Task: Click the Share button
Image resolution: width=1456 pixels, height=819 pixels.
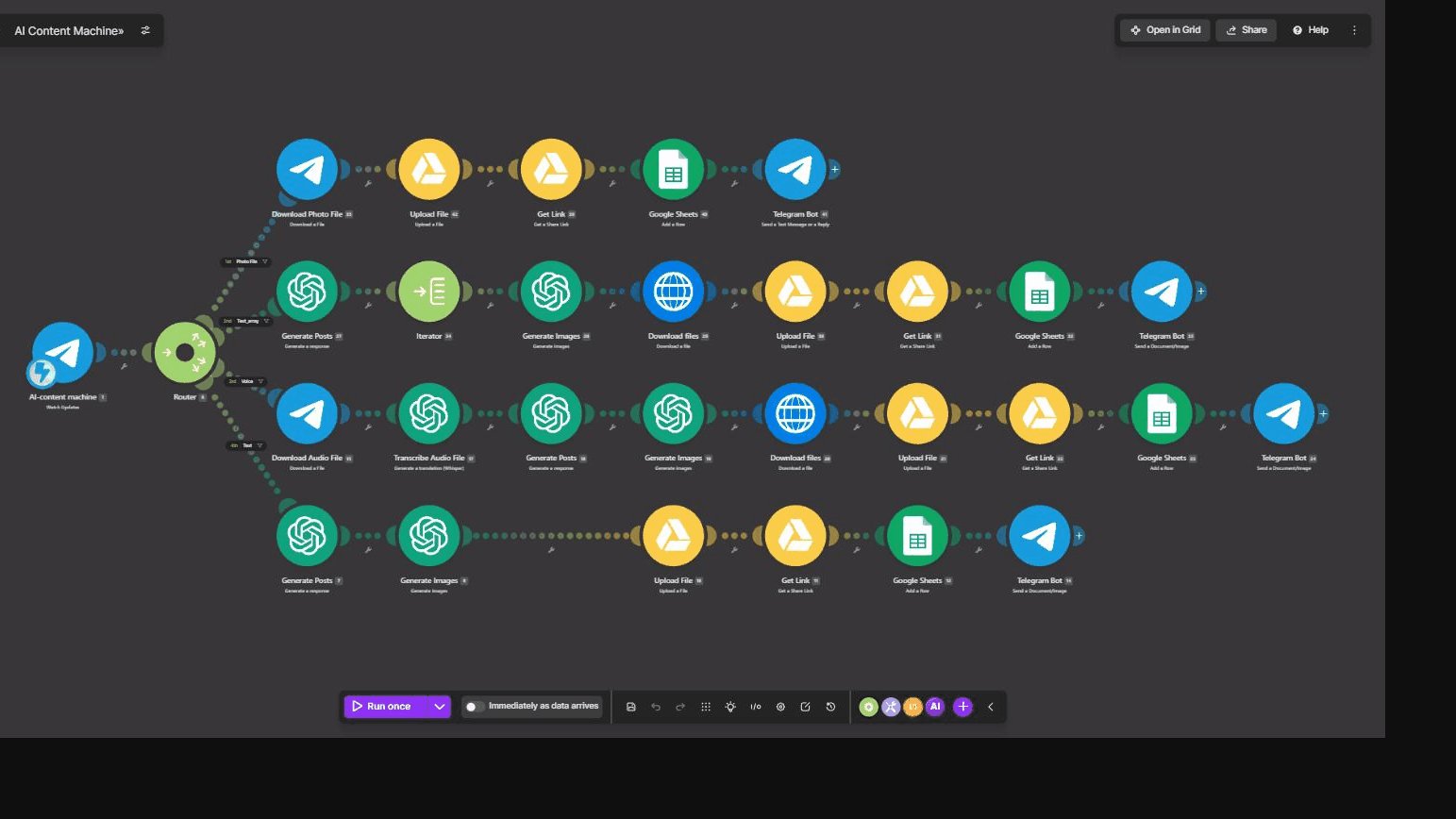Action: tap(1246, 30)
